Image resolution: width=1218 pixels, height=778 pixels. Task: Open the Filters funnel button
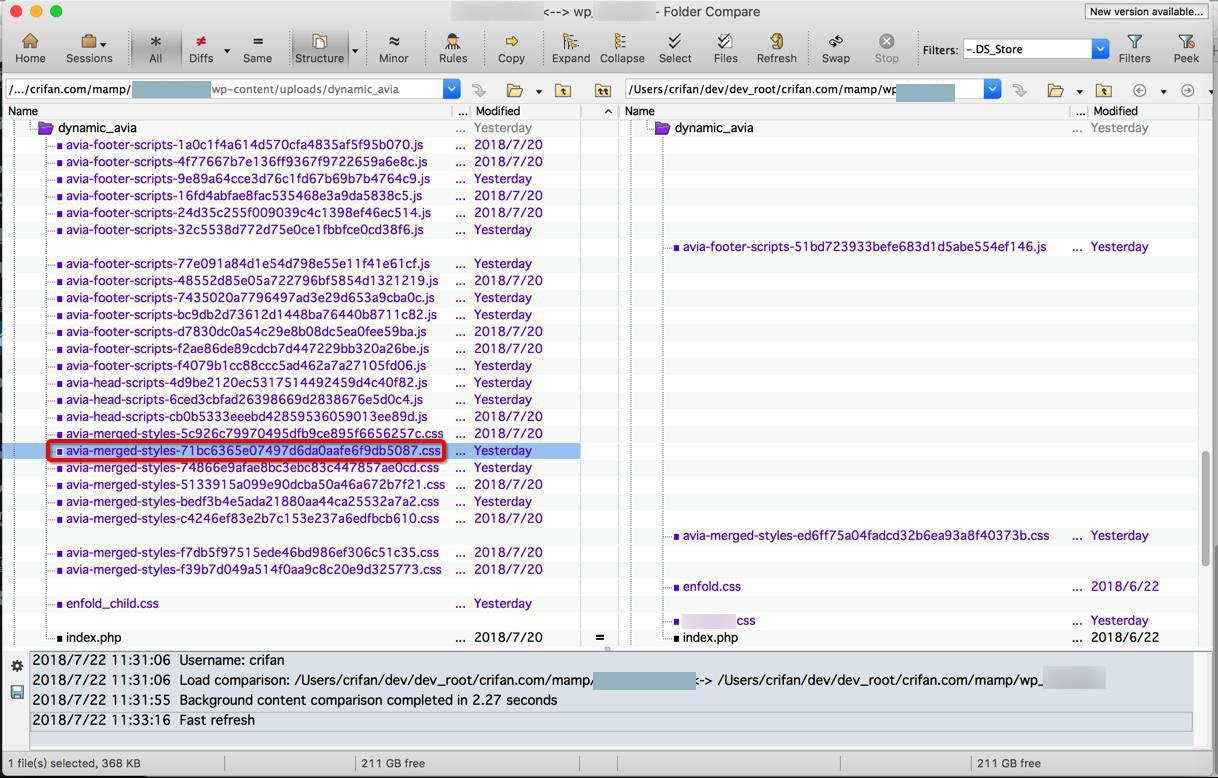[1134, 48]
